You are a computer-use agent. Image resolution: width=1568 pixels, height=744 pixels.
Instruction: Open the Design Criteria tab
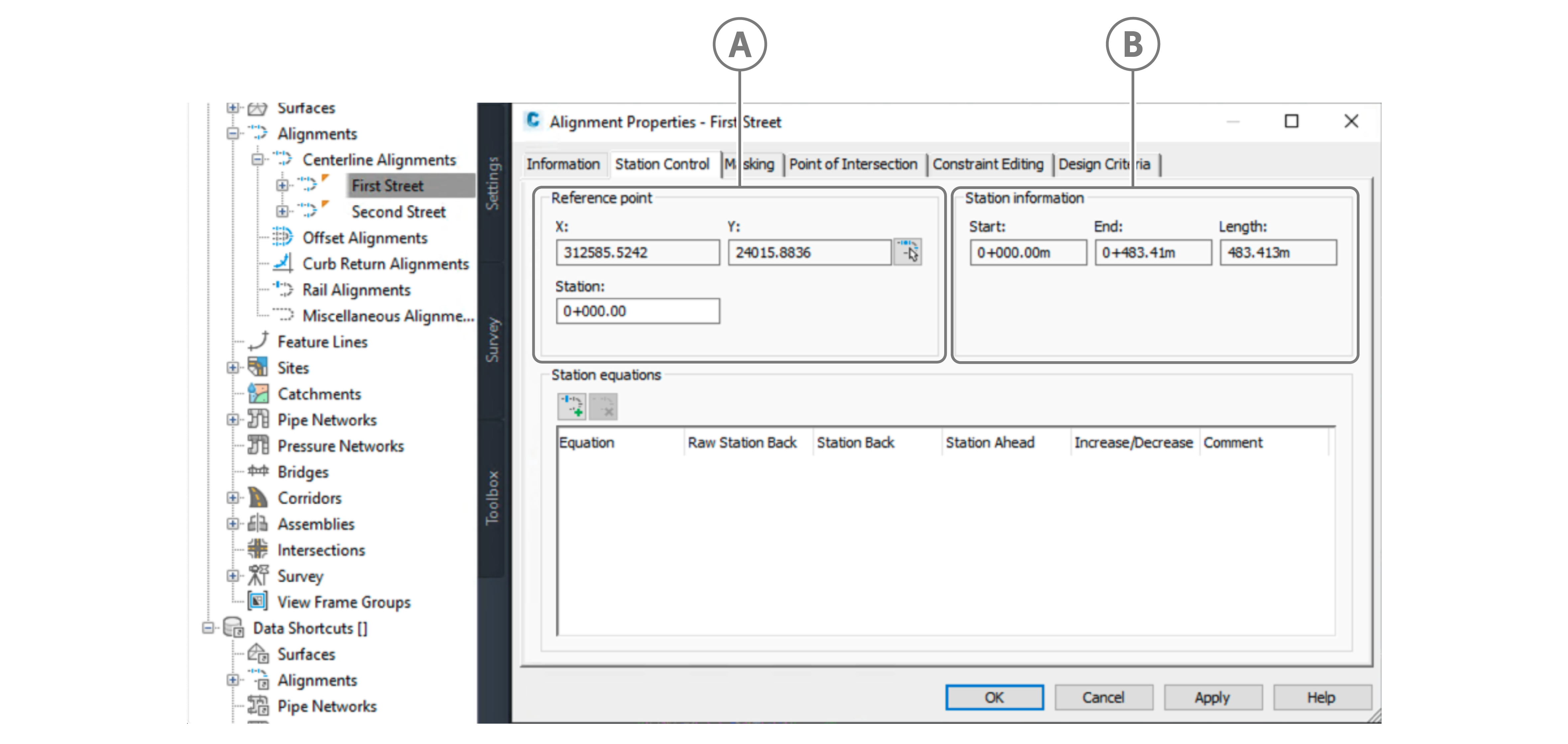pyautogui.click(x=1104, y=164)
